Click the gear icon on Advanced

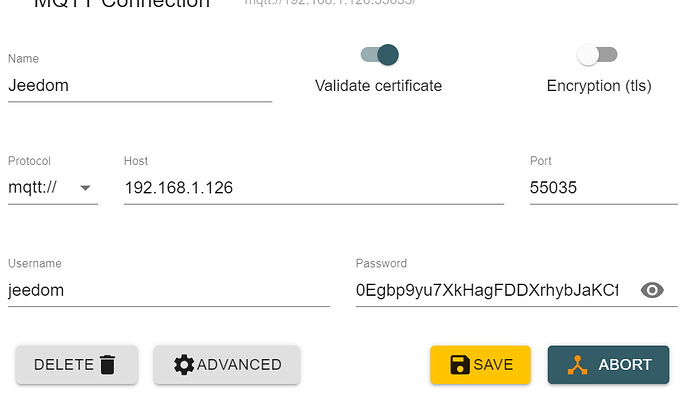pos(184,365)
